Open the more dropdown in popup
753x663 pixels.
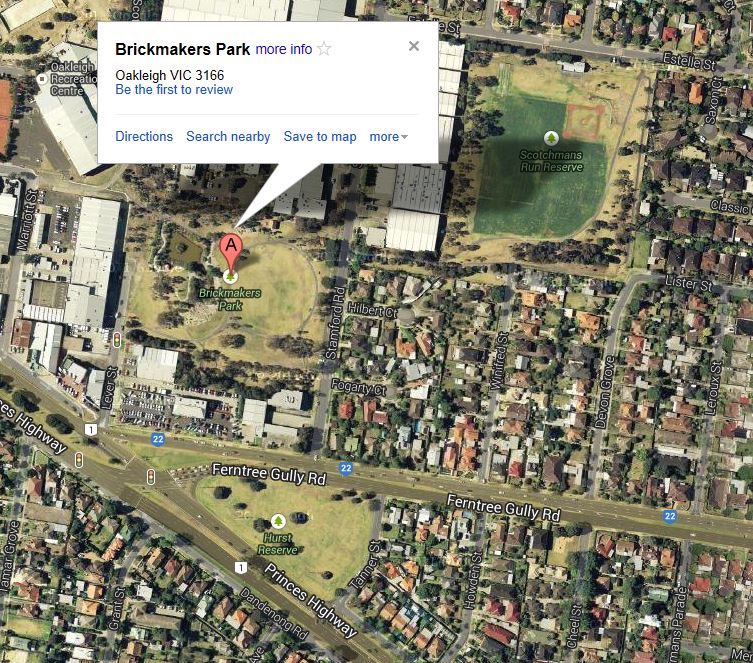(389, 137)
